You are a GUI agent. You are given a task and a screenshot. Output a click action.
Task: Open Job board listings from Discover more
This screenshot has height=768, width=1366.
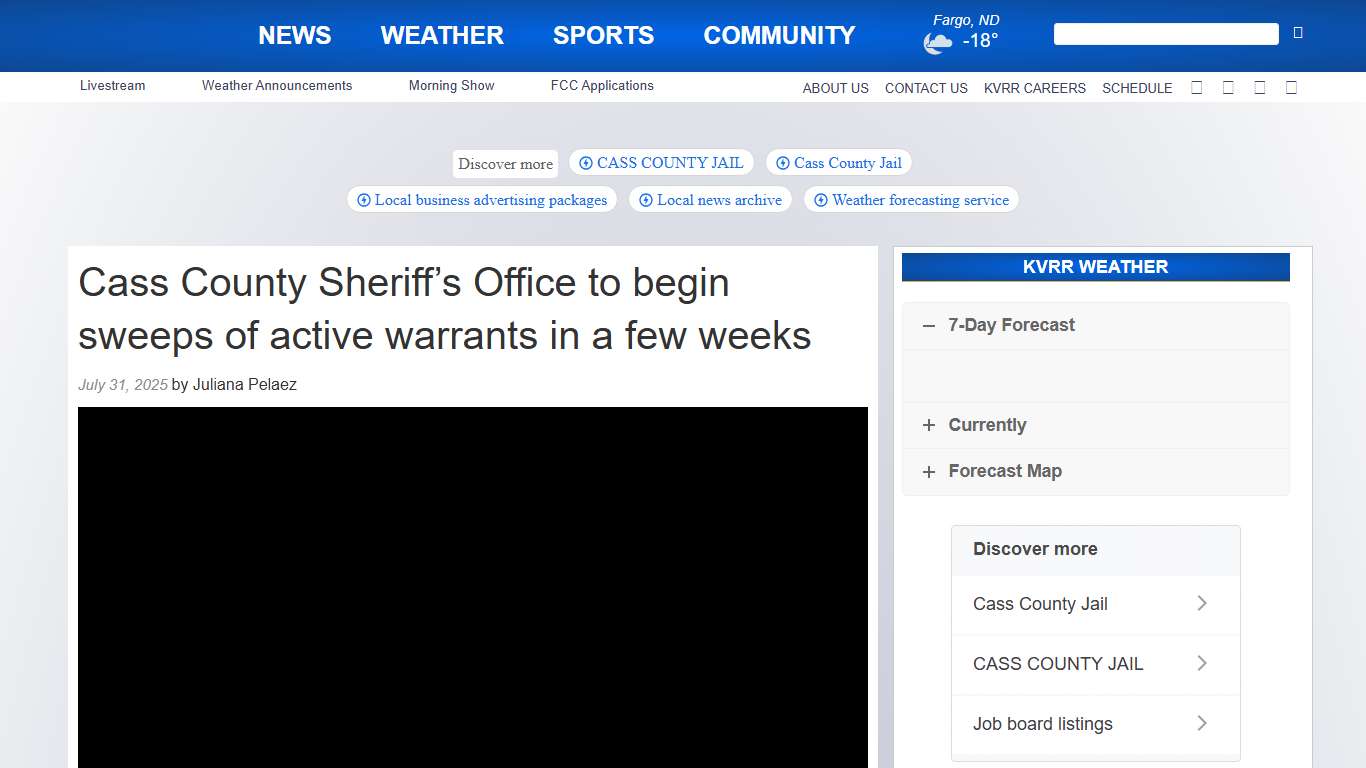click(1043, 724)
